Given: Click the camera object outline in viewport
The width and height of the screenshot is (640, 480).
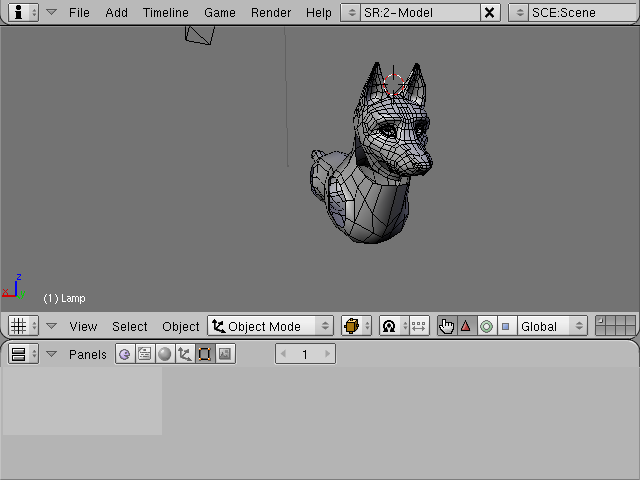Looking at the screenshot, I should [200, 35].
